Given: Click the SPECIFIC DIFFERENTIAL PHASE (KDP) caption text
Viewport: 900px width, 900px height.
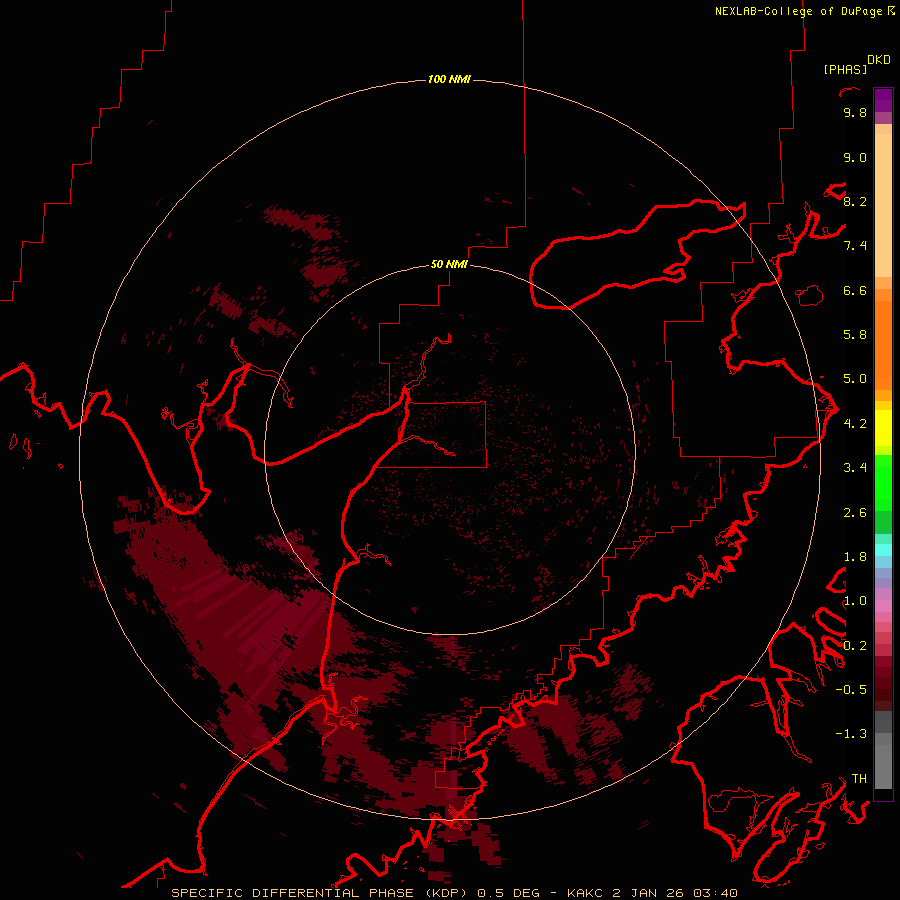Looking at the screenshot, I should click(321, 893).
